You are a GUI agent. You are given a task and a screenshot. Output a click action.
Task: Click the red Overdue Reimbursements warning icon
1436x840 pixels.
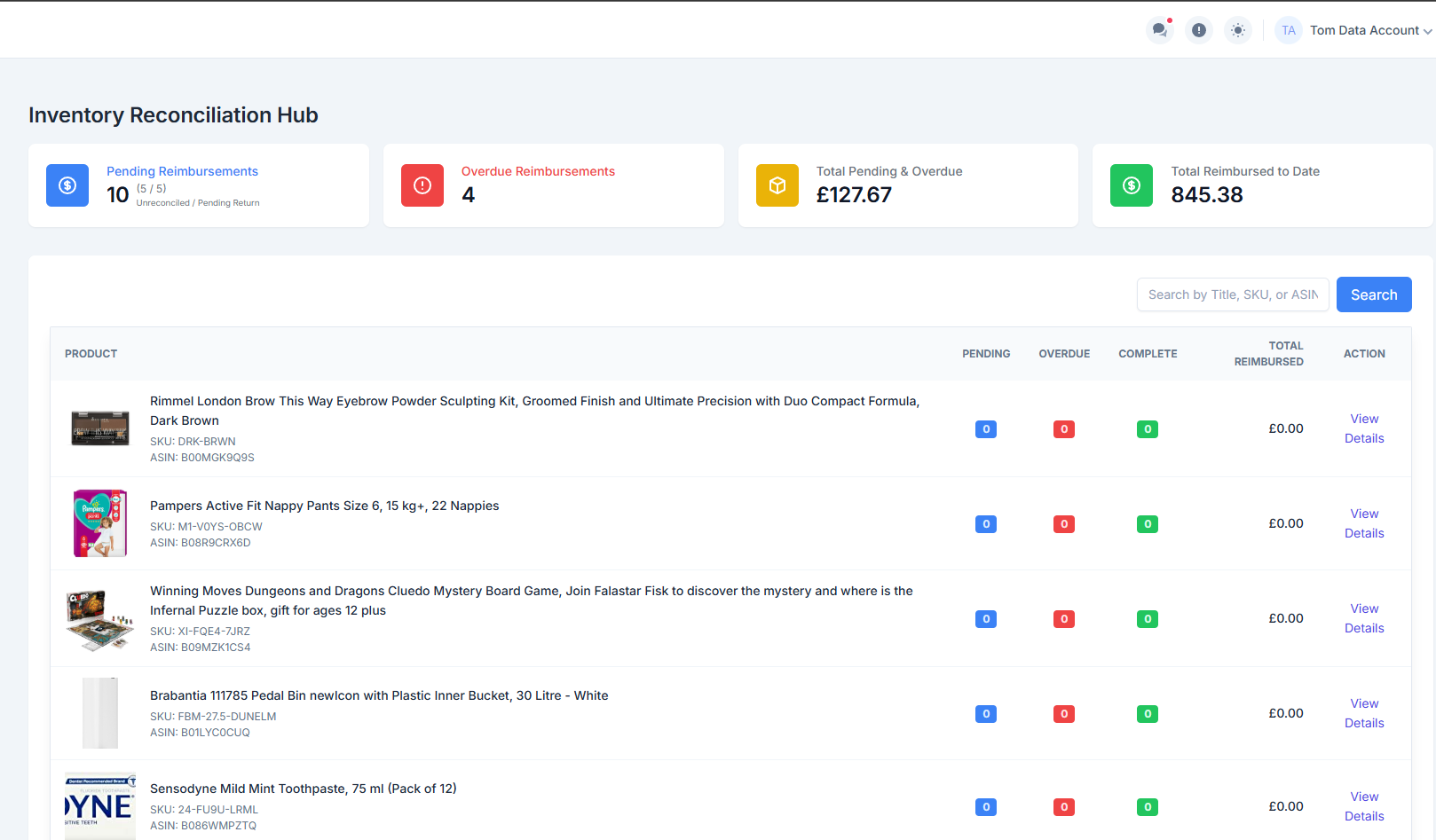[422, 185]
